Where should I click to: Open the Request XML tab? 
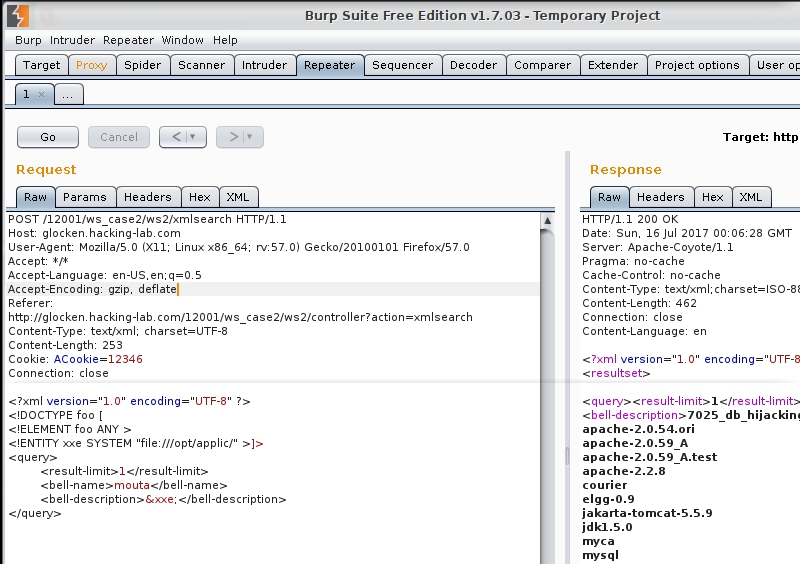click(238, 197)
